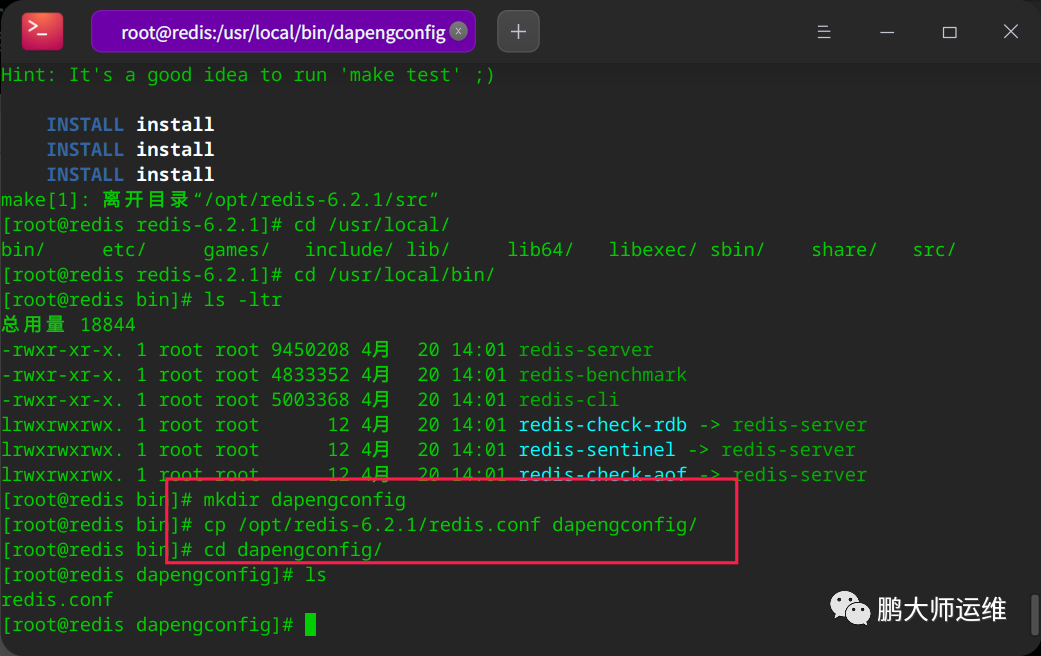This screenshot has width=1041, height=656.
Task: Click the 'ls' command after dapengconfig prompt
Action: pyautogui.click(x=315, y=575)
